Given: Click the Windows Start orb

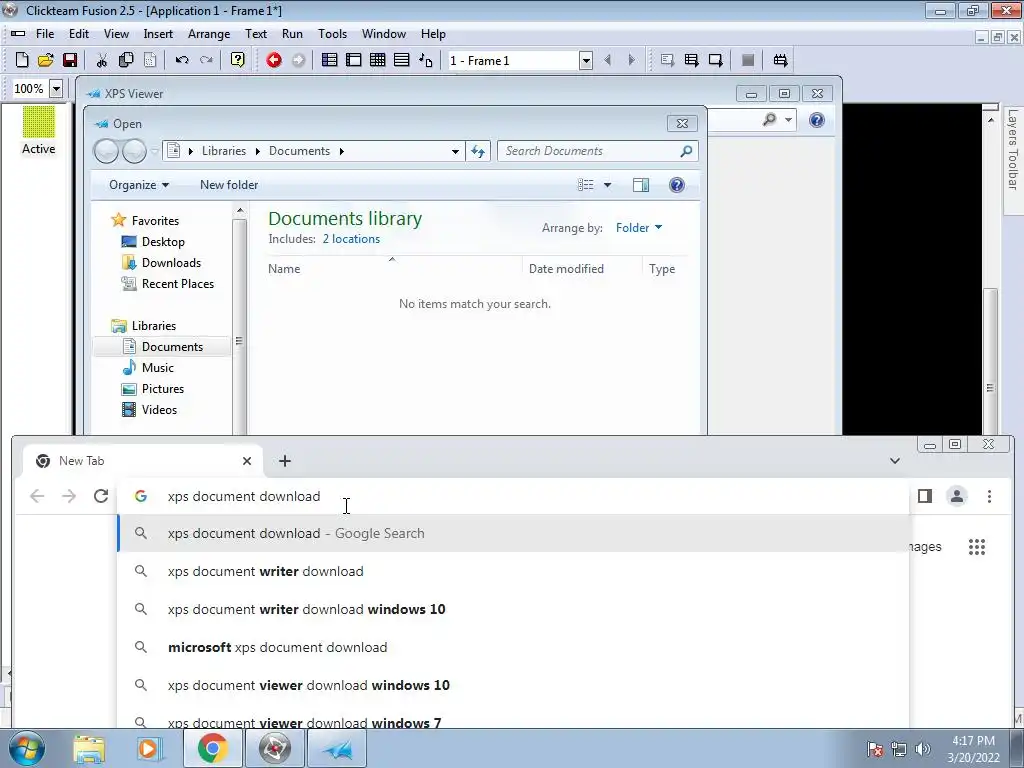Looking at the screenshot, I should [27, 748].
